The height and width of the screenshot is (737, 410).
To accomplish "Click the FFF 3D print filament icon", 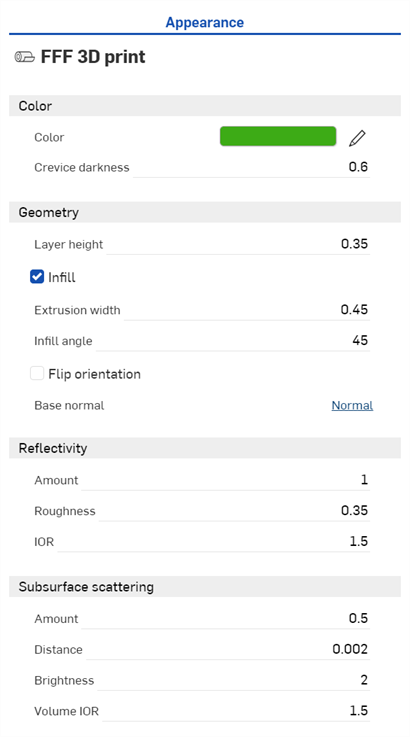I will tap(24, 57).
